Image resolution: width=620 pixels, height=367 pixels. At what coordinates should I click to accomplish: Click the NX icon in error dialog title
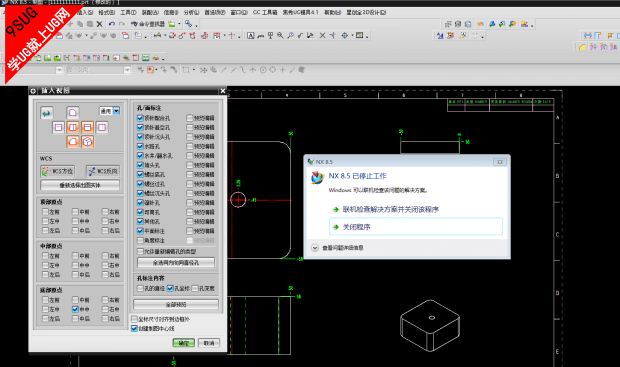[311, 162]
